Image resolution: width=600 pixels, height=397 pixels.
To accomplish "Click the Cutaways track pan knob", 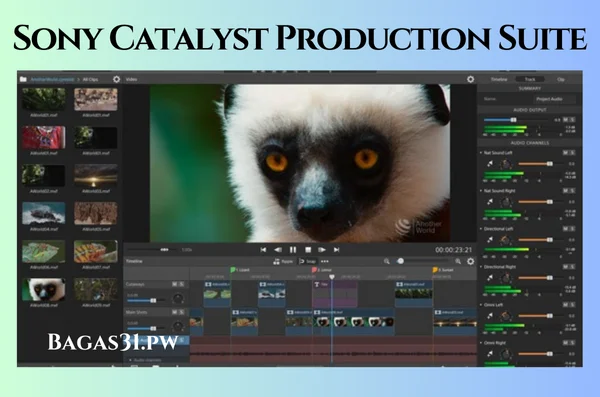I will click(178, 298).
